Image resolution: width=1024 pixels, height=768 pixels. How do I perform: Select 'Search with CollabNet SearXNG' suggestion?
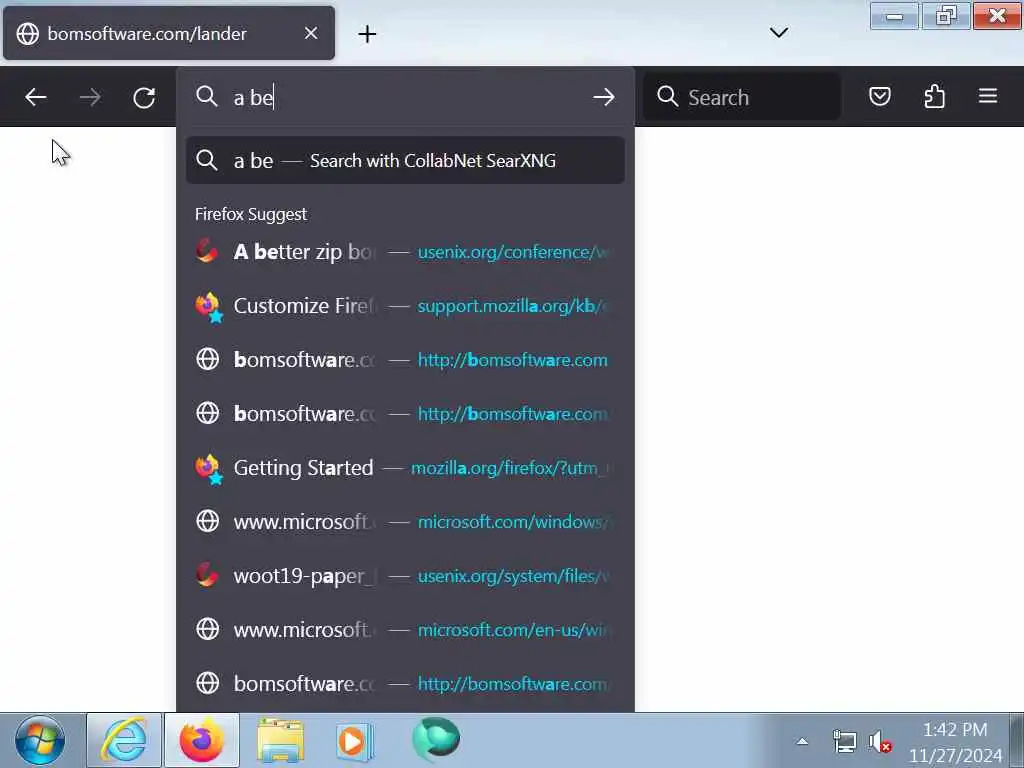(405, 160)
